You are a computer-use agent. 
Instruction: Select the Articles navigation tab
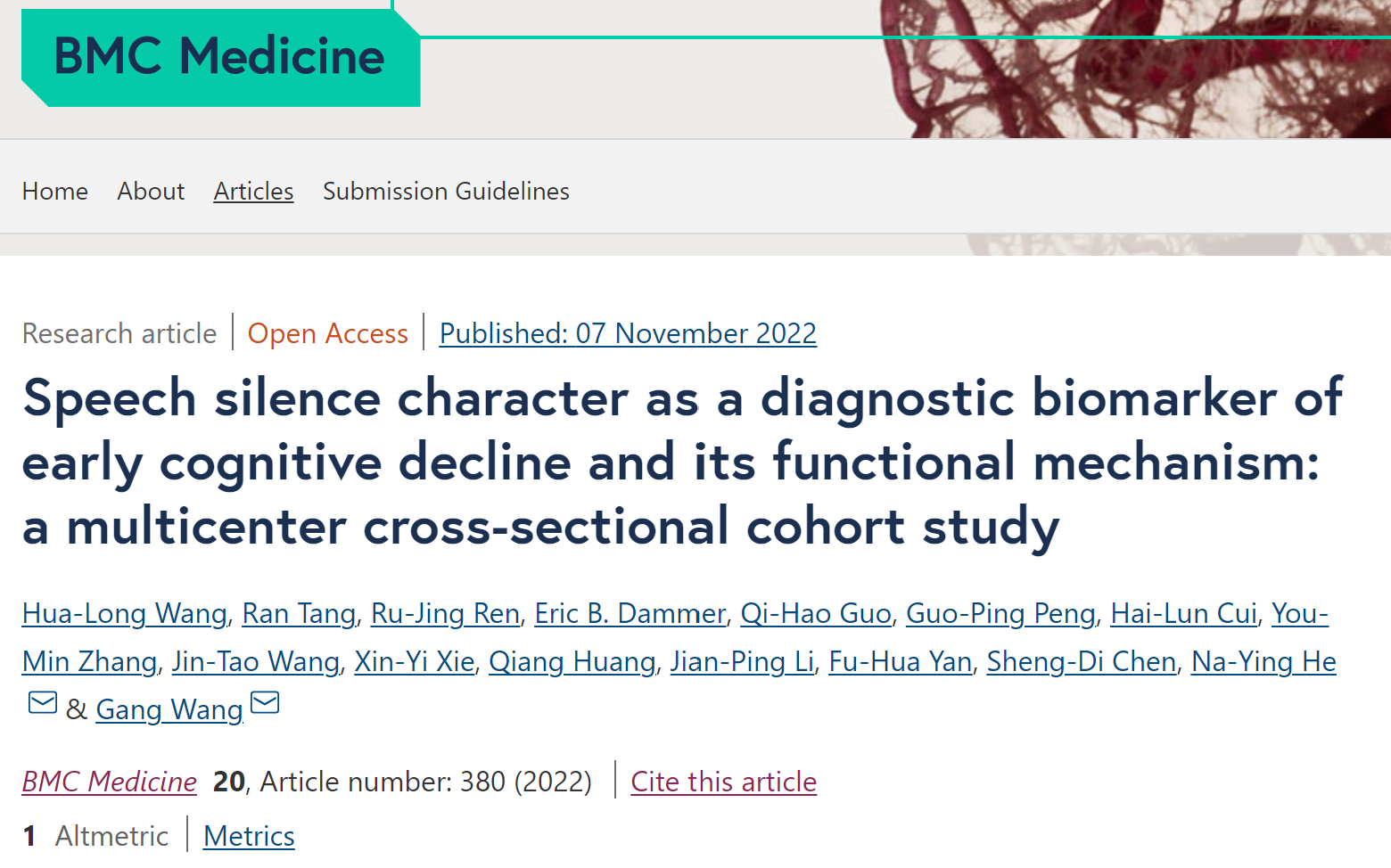(253, 192)
